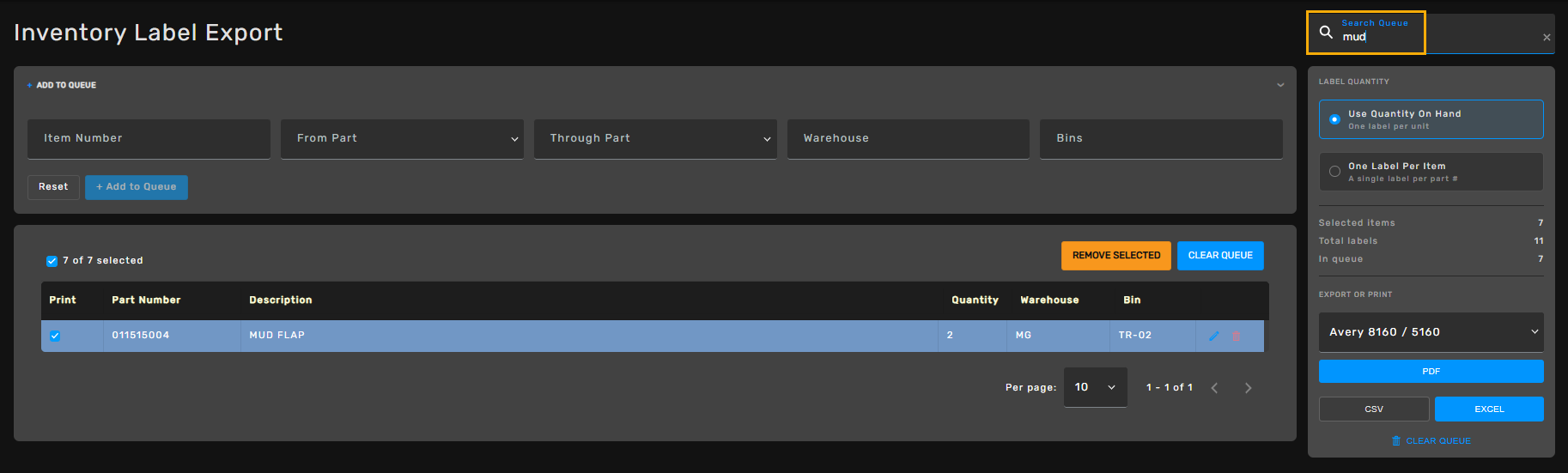Screen dimensions: 1568x473
Task: Select One Label Per Item option
Action: 1431,172
